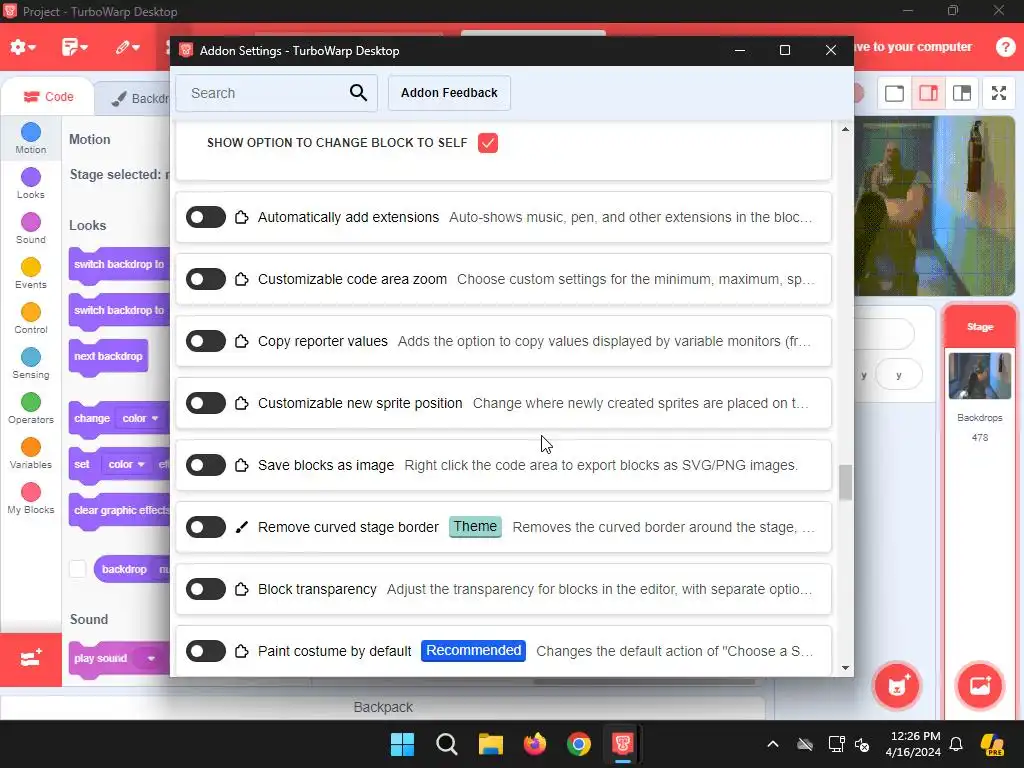Screen dimensions: 1024x768
Task: Switch to the Code tab
Action: pyautogui.click(x=48, y=97)
